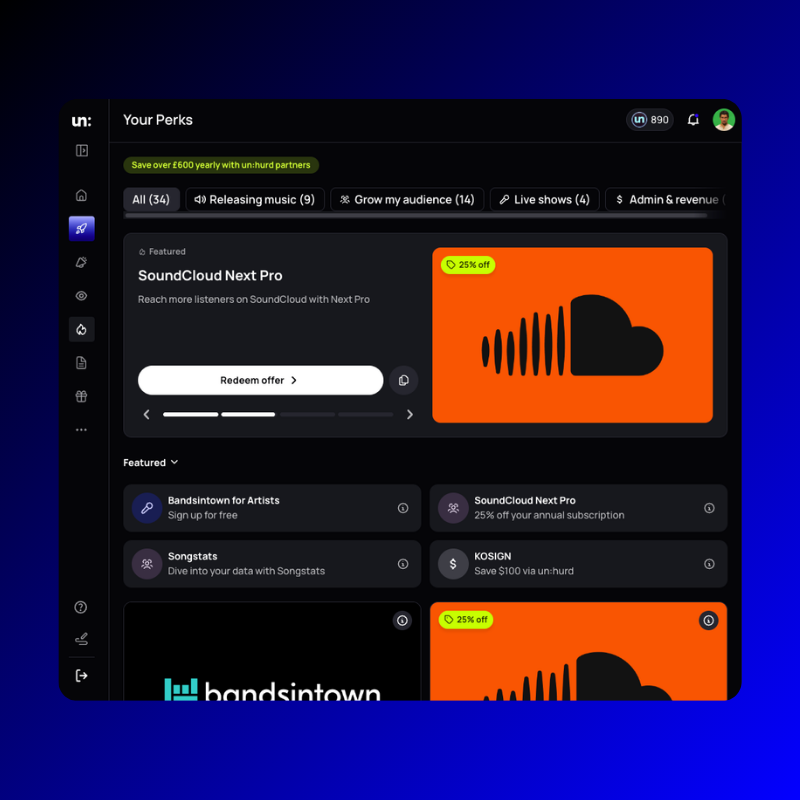Click the log out icon in sidebar

[82, 676]
